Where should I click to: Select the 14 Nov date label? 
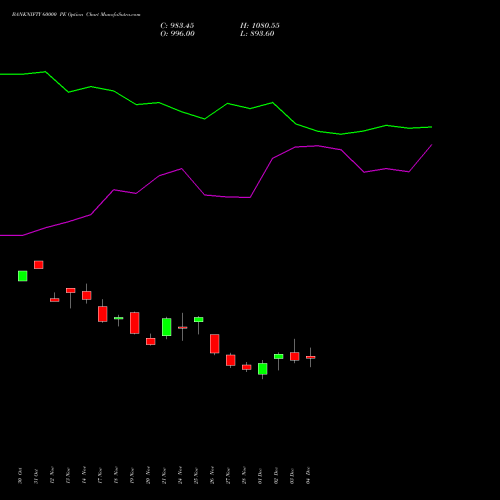84,475
